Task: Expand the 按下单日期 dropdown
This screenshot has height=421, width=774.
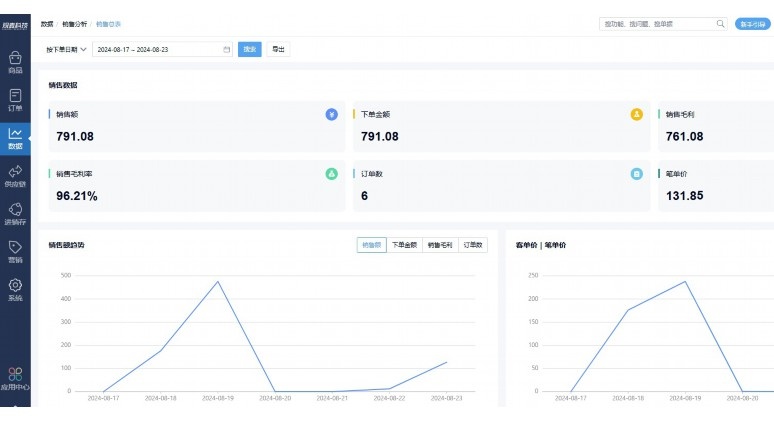Action: coord(66,49)
